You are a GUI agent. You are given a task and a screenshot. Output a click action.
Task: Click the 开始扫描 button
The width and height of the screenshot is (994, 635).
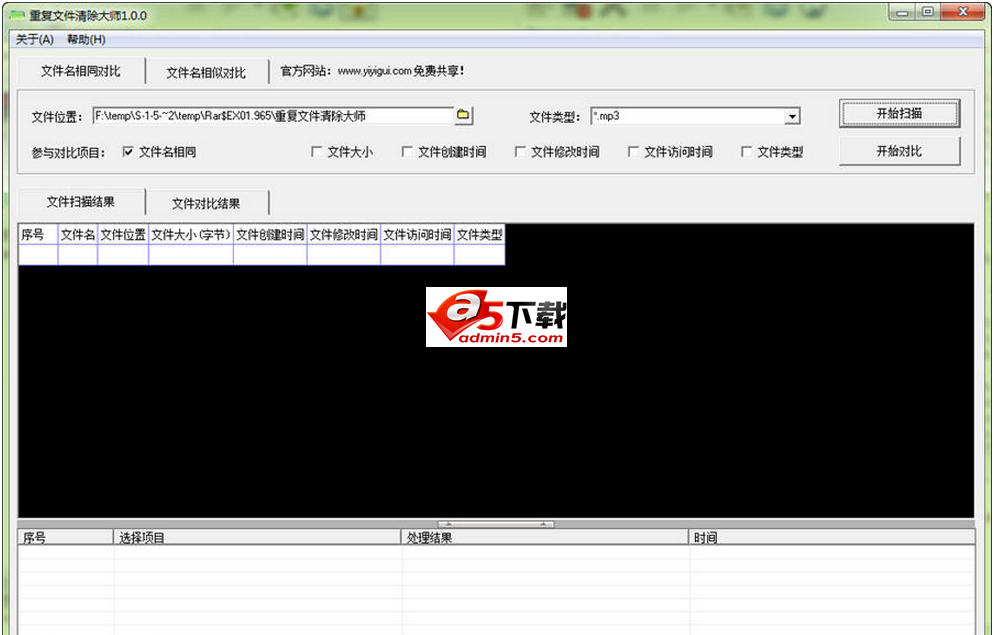(899, 113)
